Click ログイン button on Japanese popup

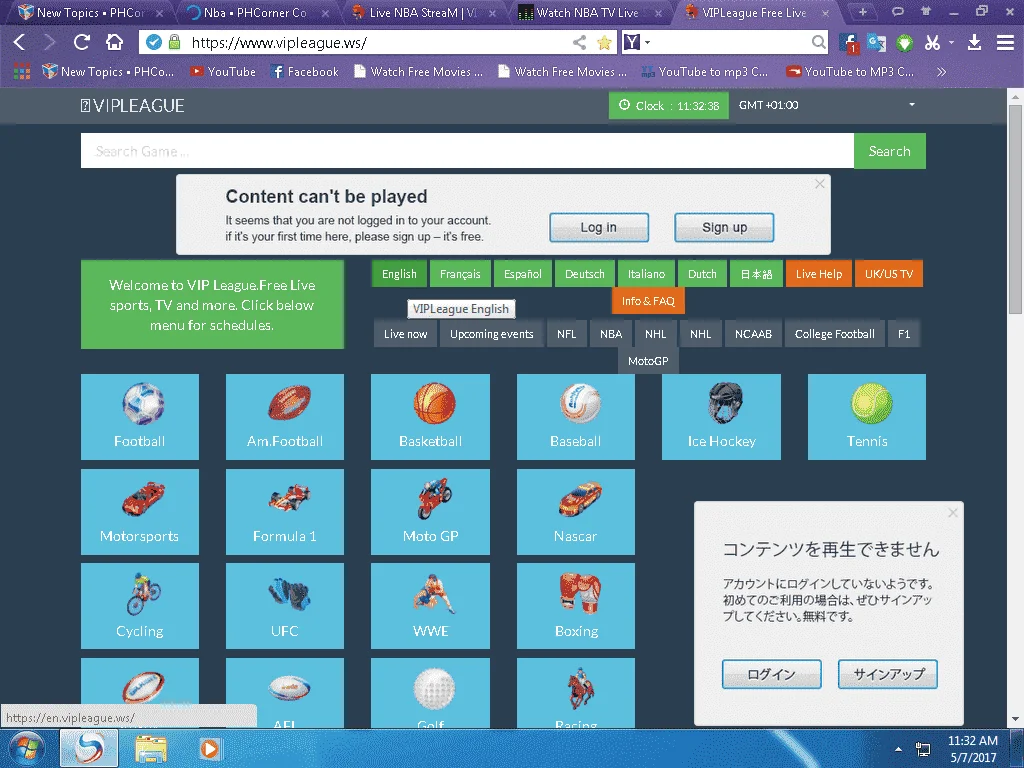tap(771, 674)
